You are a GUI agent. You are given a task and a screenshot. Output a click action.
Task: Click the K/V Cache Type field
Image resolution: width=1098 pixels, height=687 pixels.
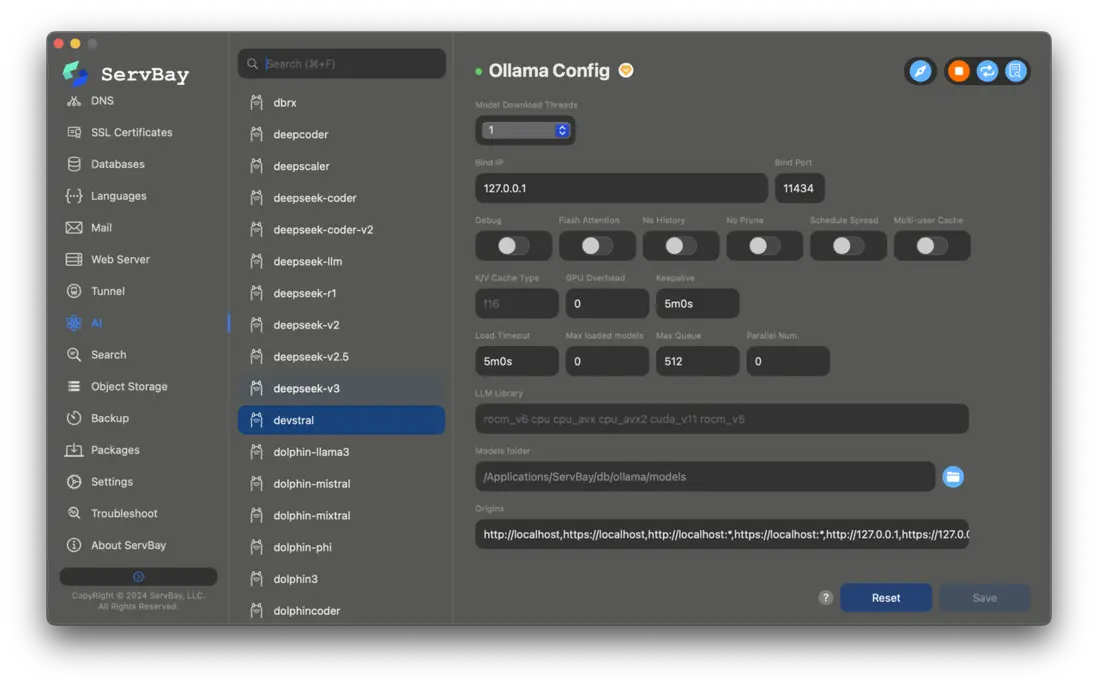coord(517,303)
